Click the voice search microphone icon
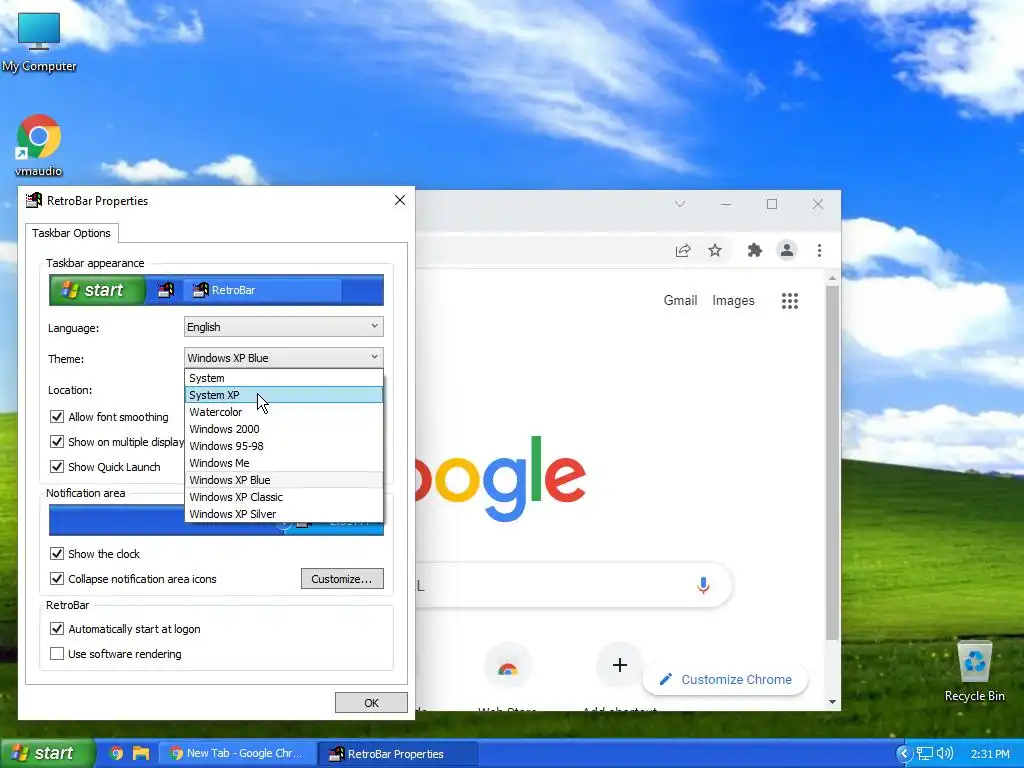The width and height of the screenshot is (1024, 768). pyautogui.click(x=703, y=584)
